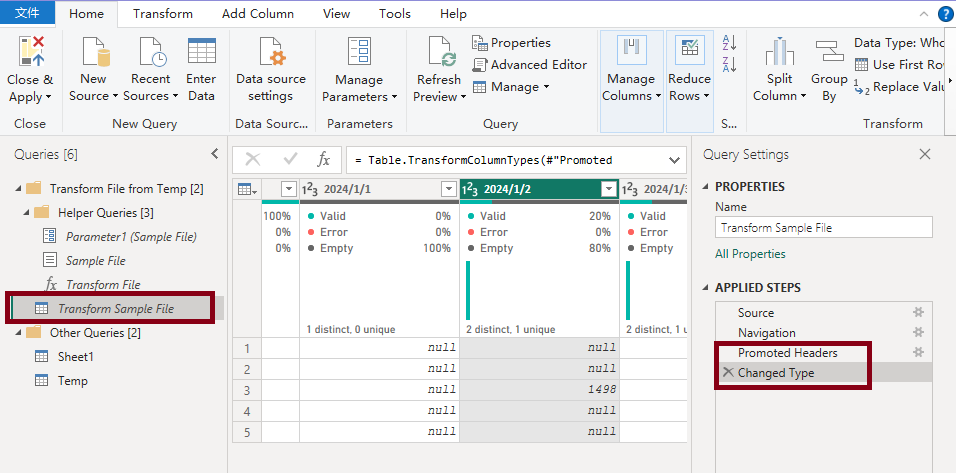Open Navigation step settings gear
The width and height of the screenshot is (956, 473).
(x=918, y=332)
